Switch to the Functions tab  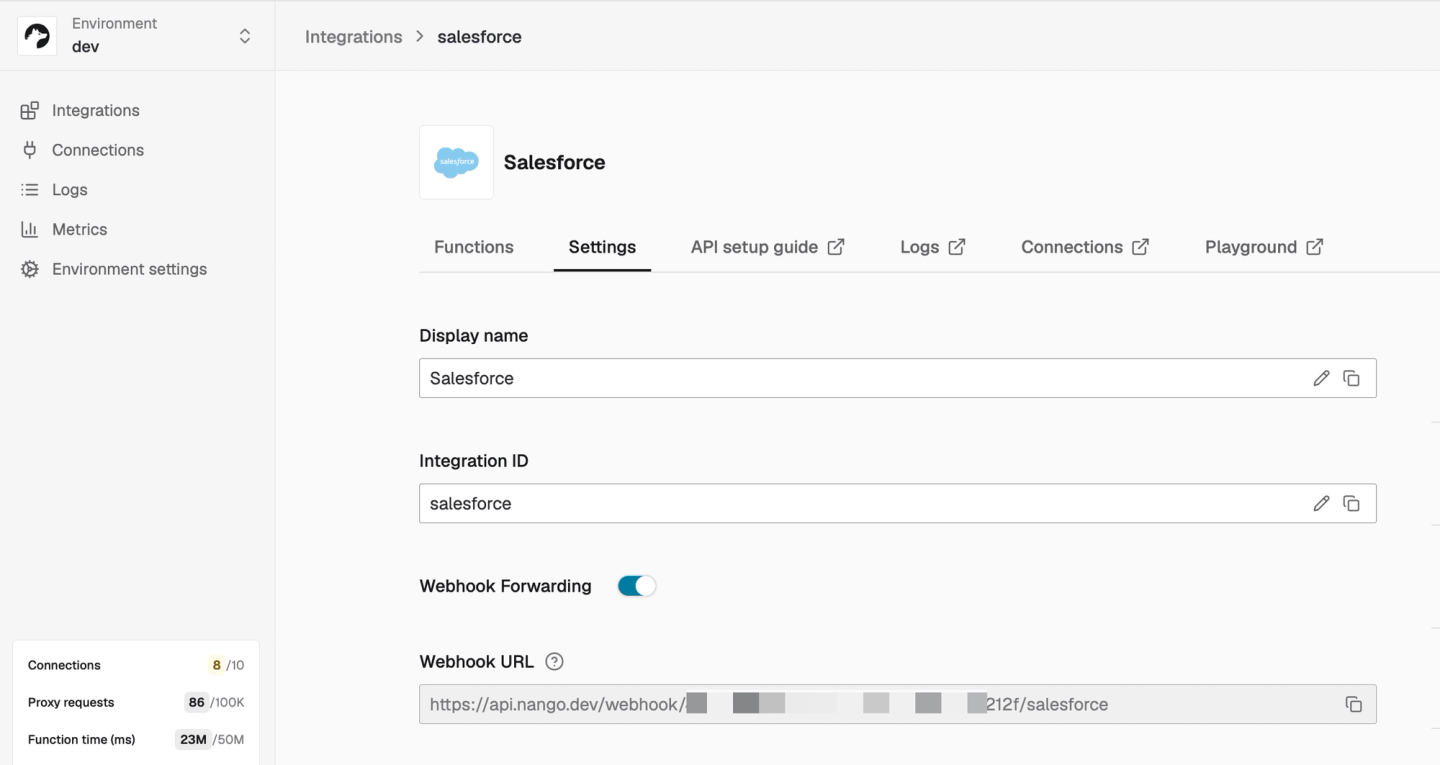[474, 247]
